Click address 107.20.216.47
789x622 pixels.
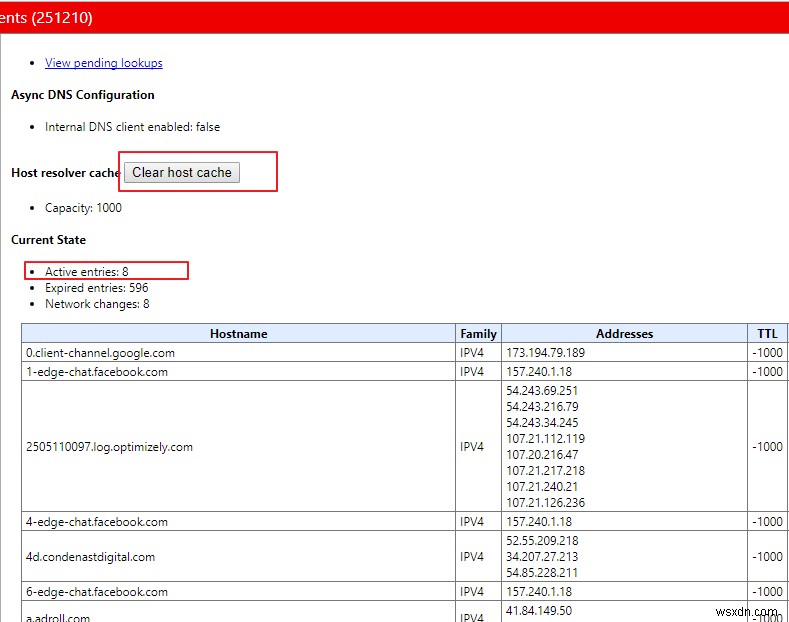pyautogui.click(x=542, y=455)
